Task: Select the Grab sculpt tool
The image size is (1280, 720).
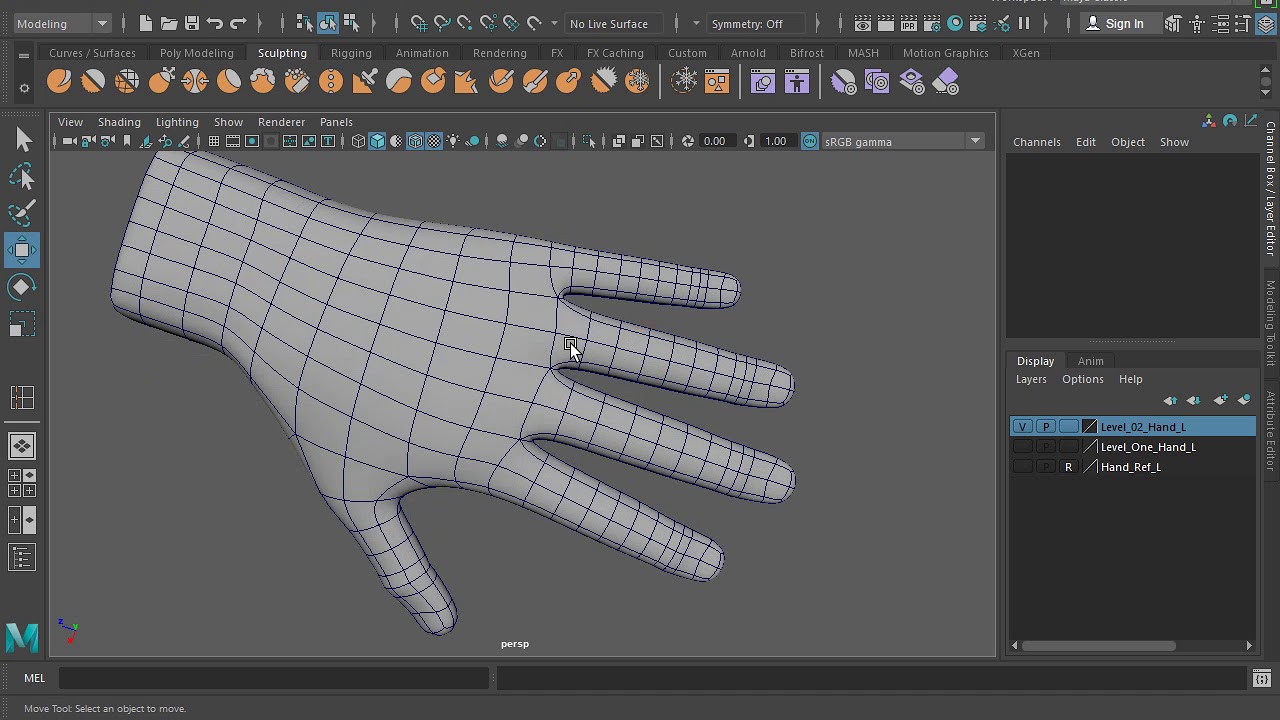Action: [x=161, y=82]
